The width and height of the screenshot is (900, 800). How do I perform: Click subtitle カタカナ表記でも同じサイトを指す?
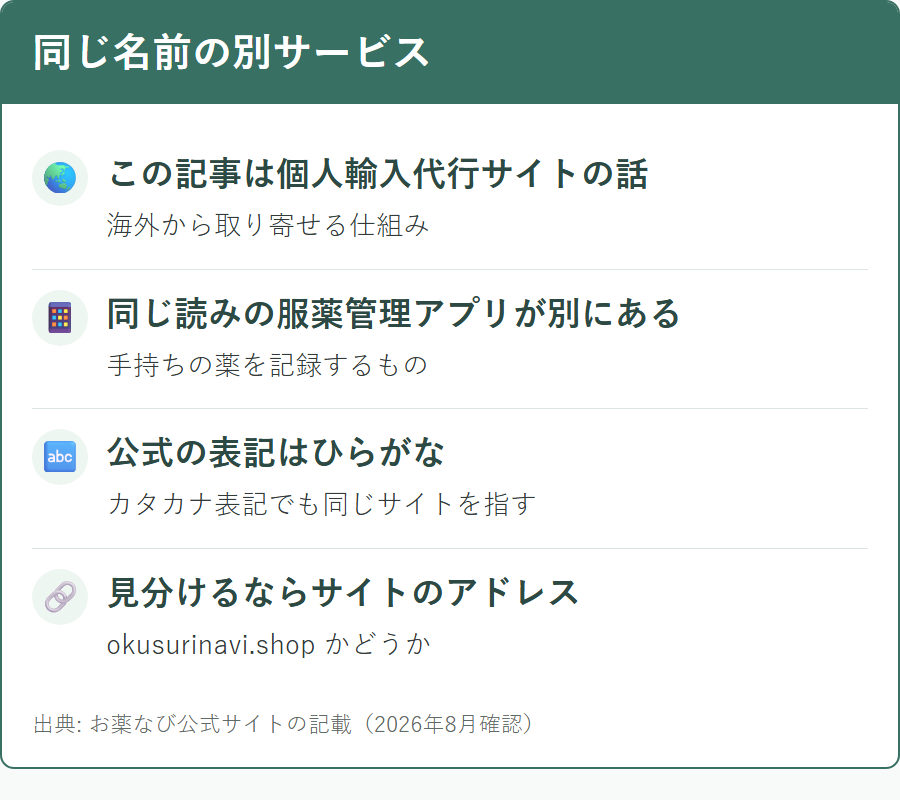click(321, 504)
